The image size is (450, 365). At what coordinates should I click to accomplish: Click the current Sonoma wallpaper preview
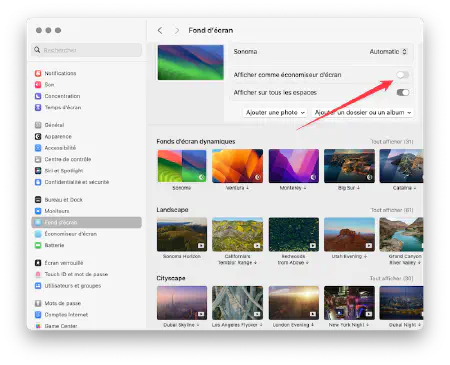point(191,62)
